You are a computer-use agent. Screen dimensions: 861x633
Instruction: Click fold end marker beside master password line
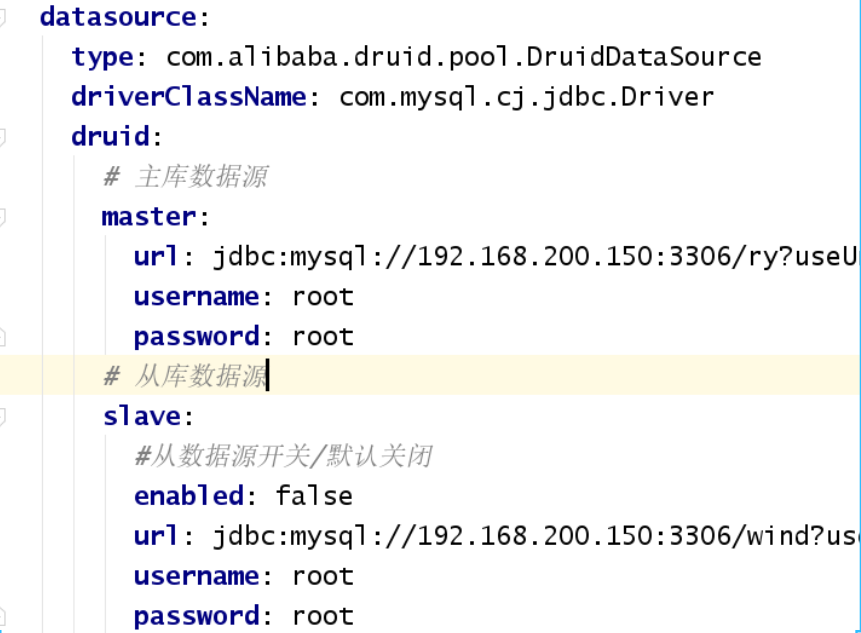coord(2,337)
